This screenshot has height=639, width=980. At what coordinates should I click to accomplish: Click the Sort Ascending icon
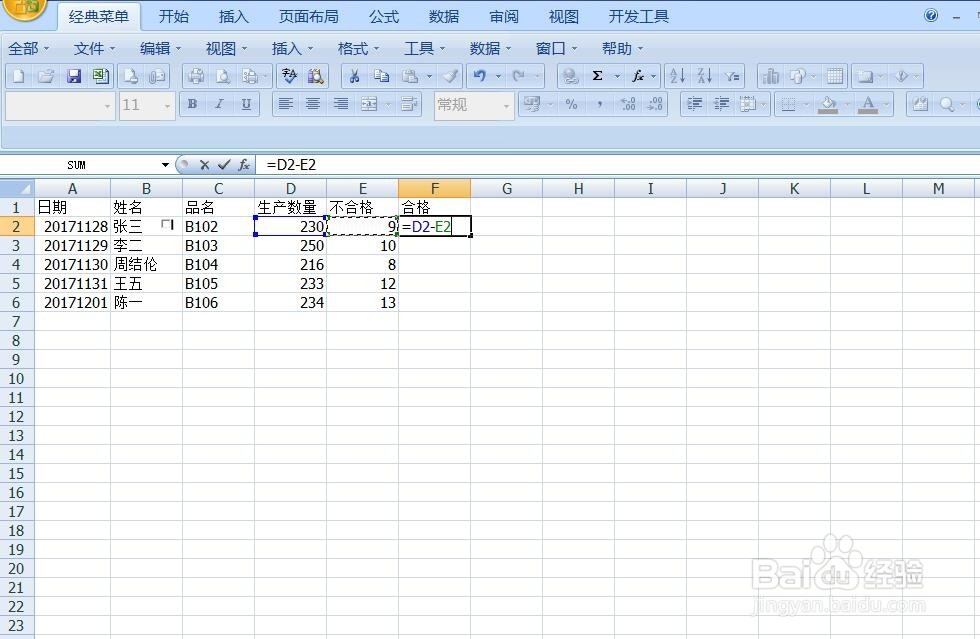(678, 75)
